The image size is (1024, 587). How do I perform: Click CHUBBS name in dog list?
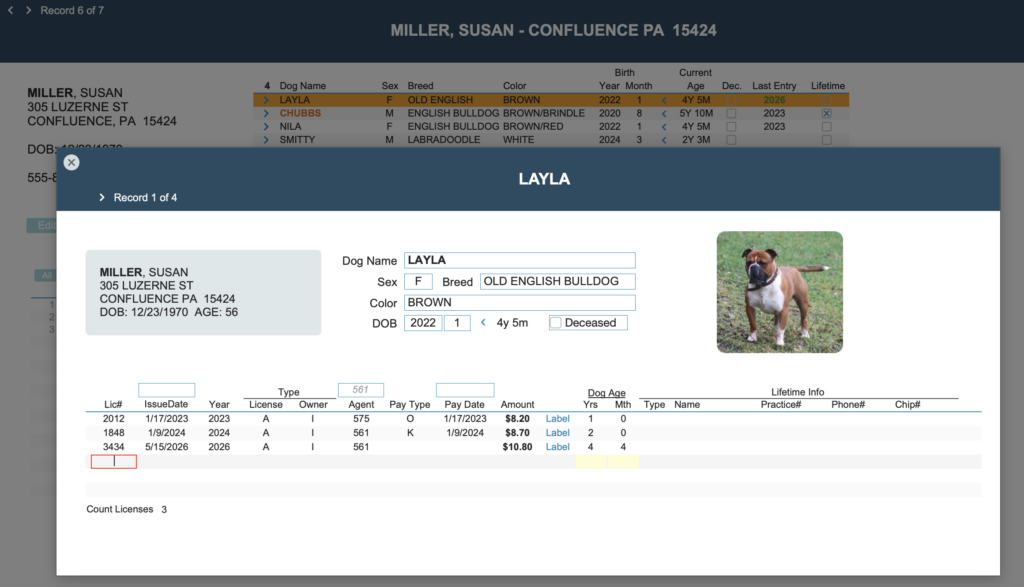click(x=300, y=113)
